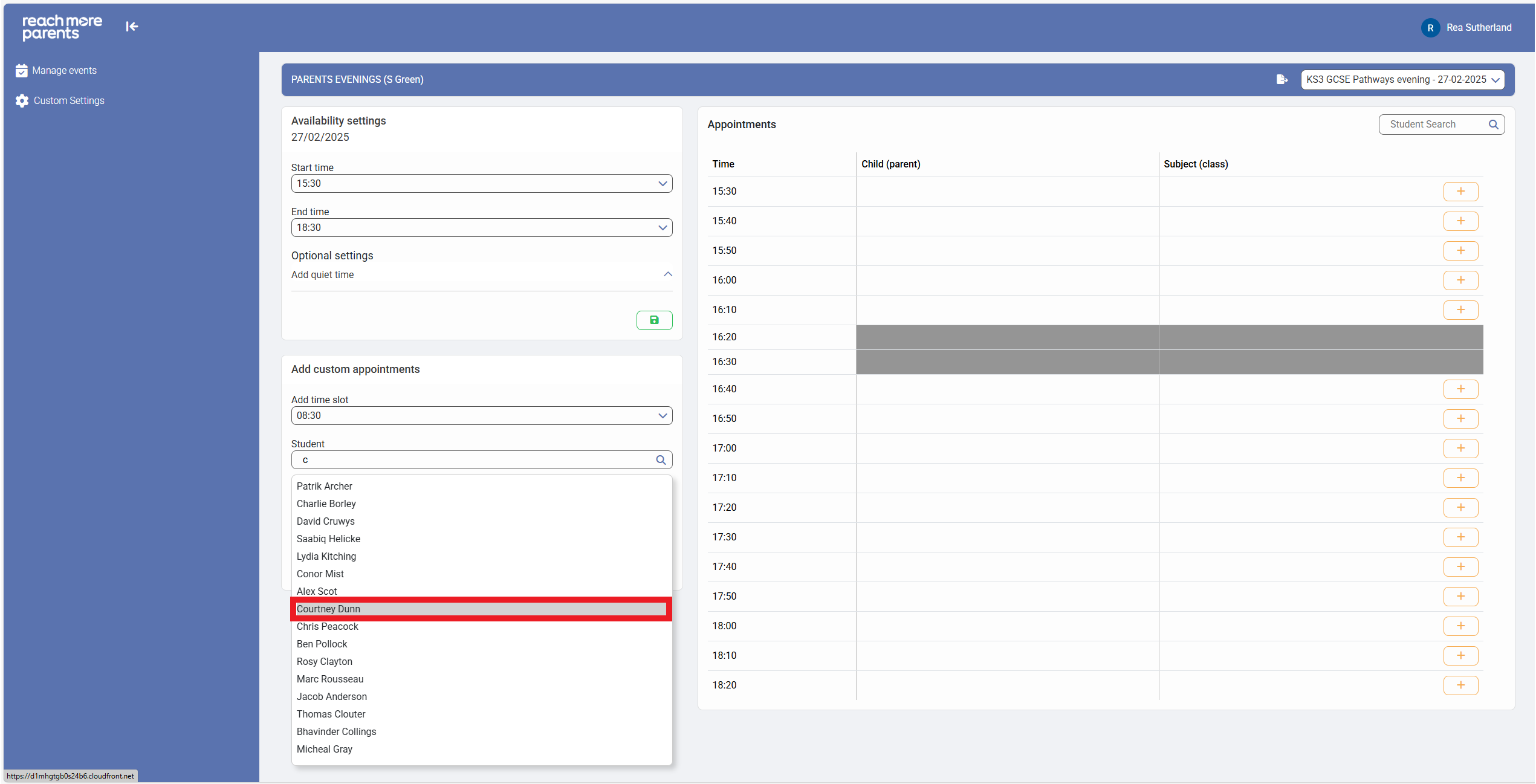Open Custom Settings in sidebar

(68, 101)
